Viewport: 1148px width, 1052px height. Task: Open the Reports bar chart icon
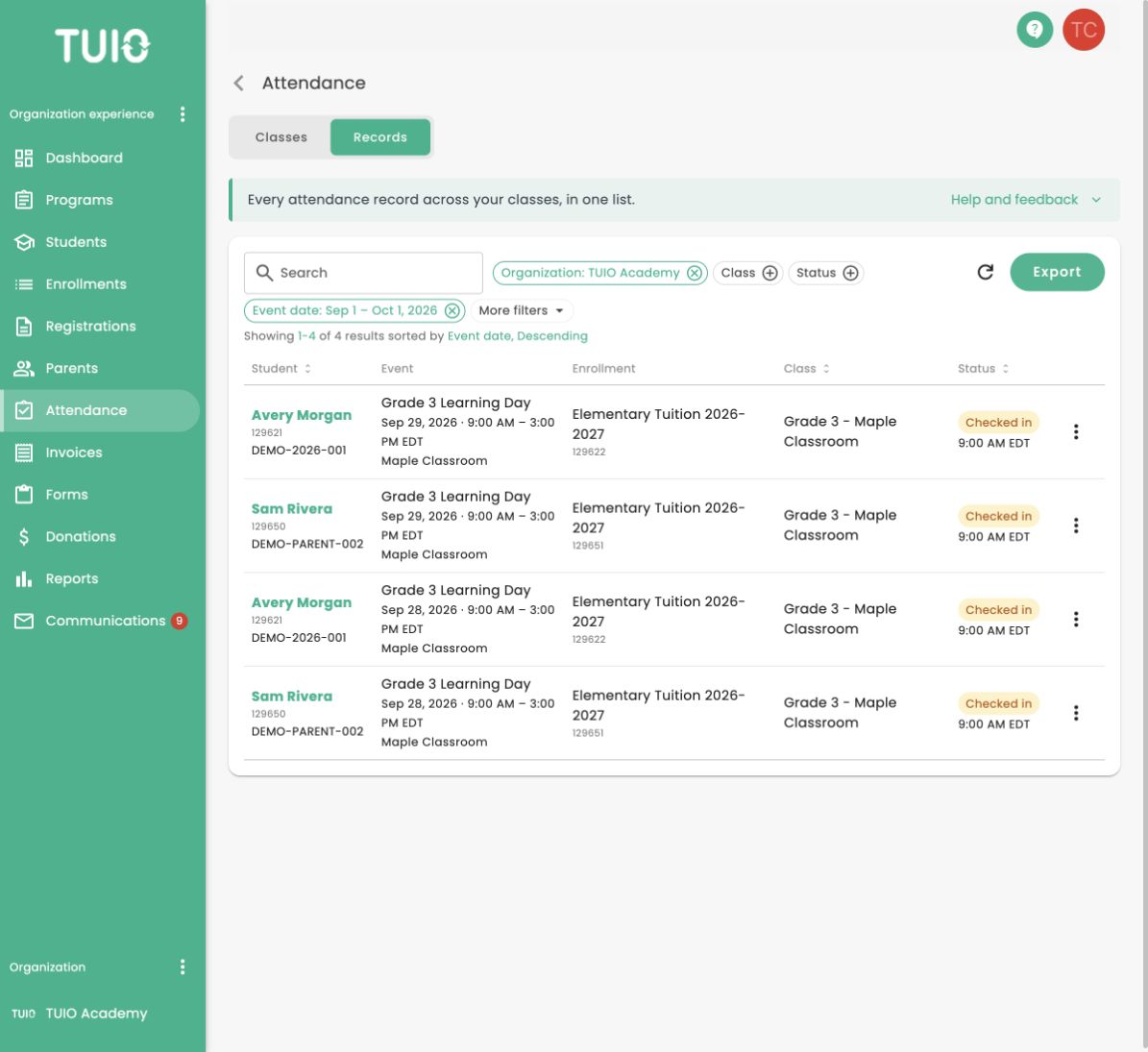point(24,579)
